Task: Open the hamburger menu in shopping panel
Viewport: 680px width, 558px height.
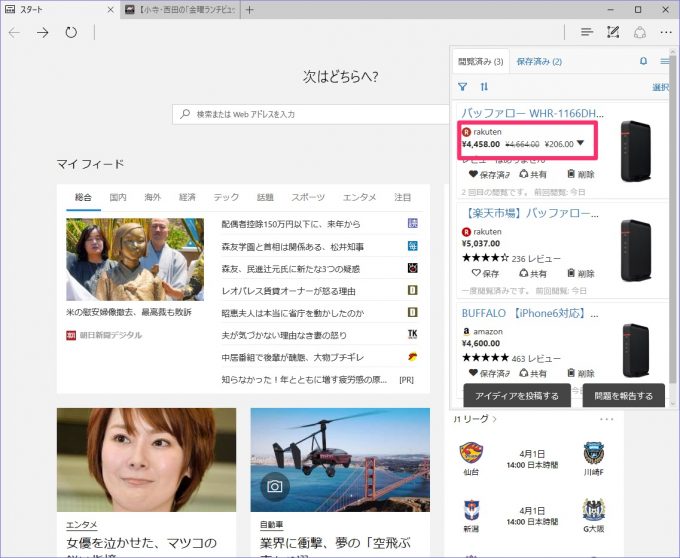Action: (x=665, y=61)
